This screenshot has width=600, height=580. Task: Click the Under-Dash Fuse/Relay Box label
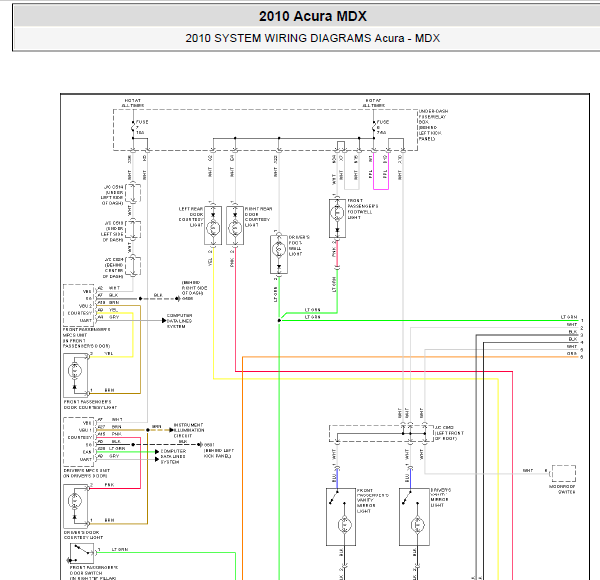(433, 125)
